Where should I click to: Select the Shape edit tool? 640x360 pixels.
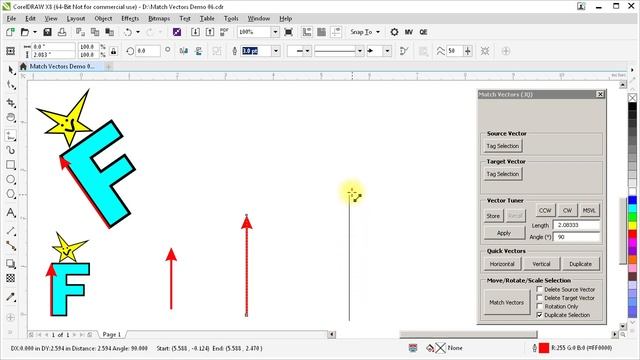tap(11, 85)
